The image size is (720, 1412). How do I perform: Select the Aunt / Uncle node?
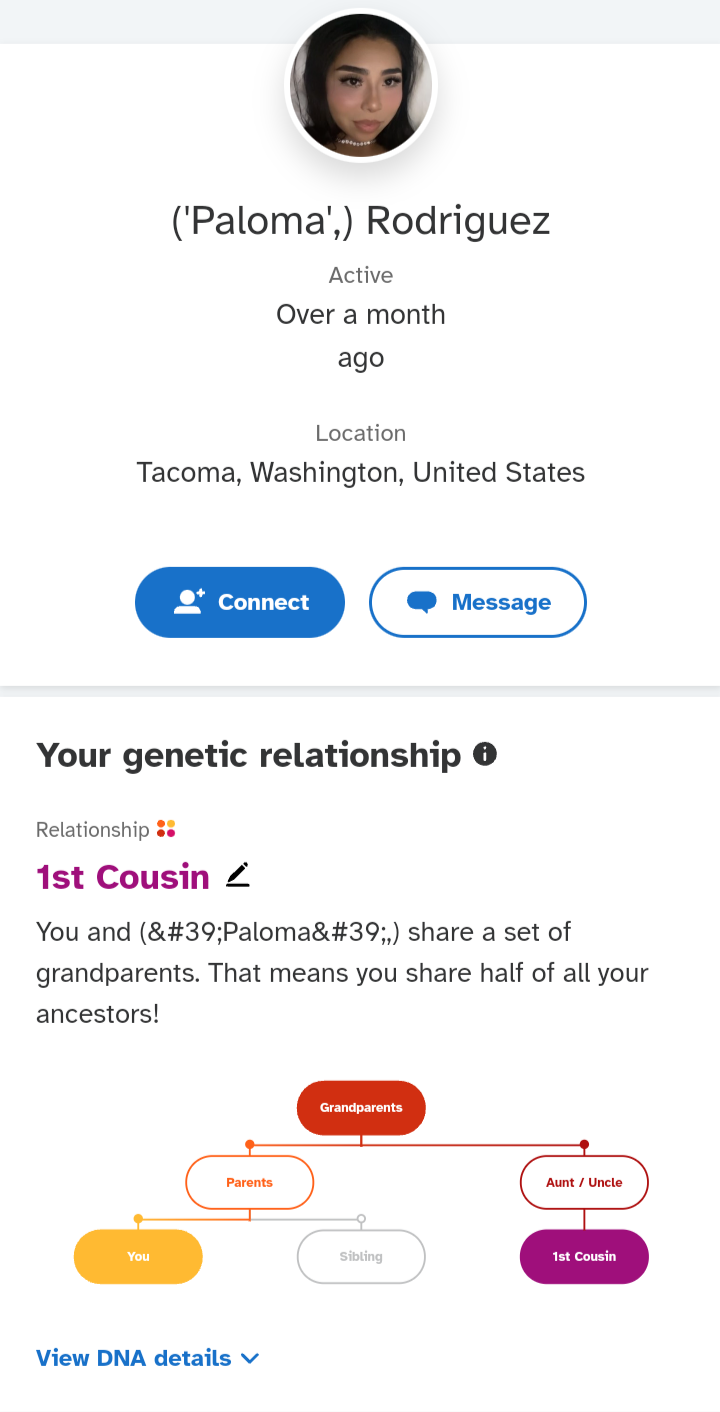click(584, 1182)
